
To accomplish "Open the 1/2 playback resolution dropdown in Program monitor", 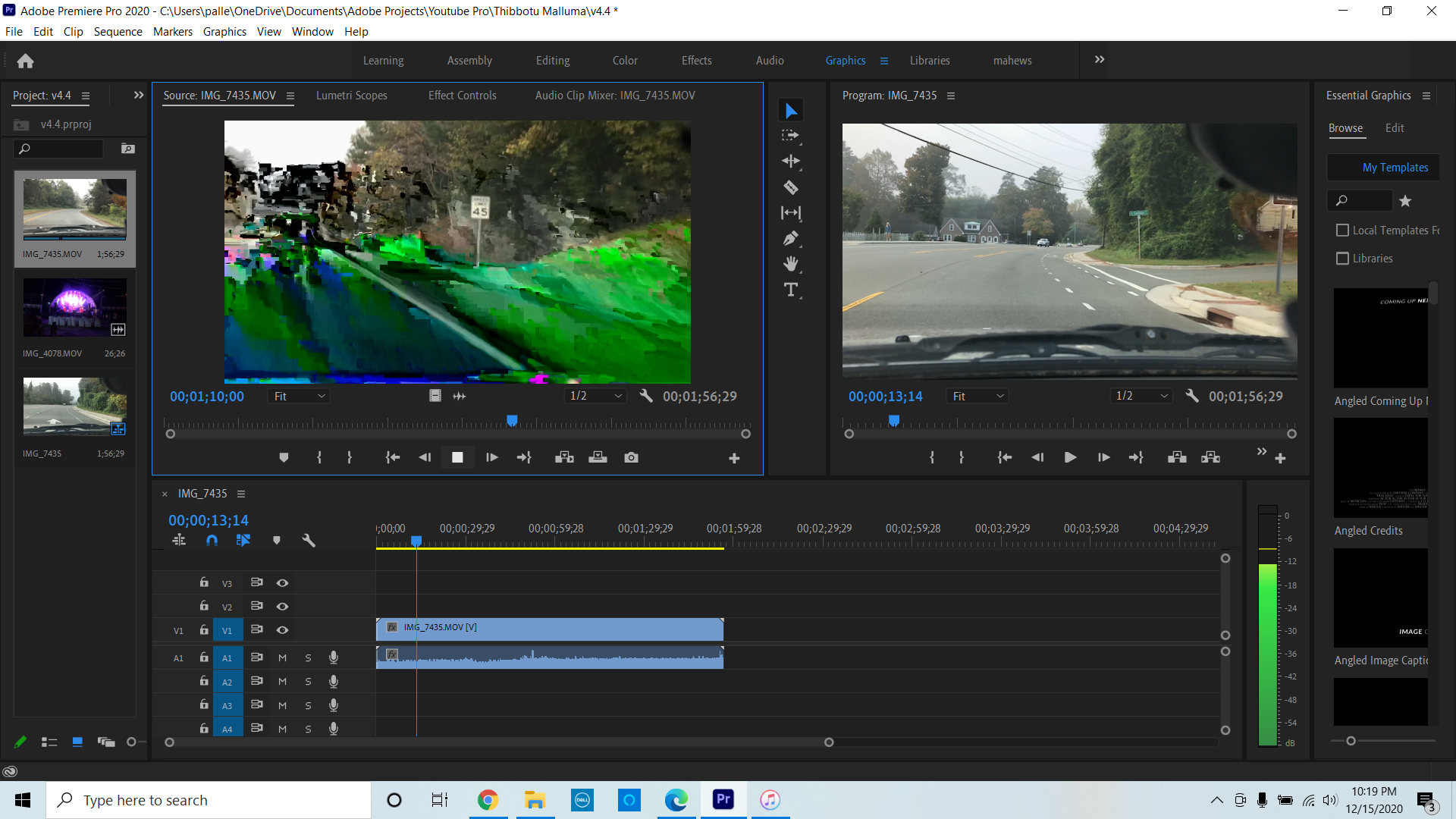I will click(x=1141, y=395).
